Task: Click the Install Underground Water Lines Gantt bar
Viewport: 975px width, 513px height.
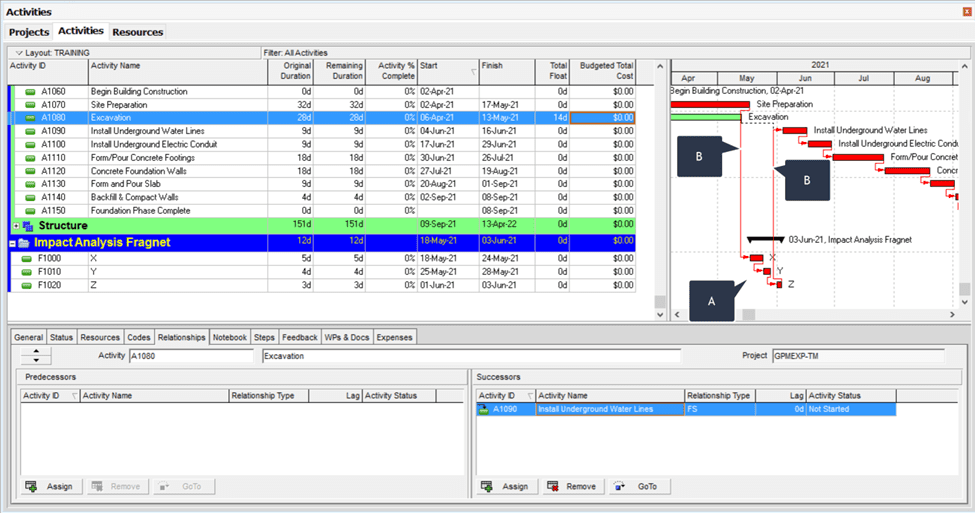Action: pyautogui.click(x=795, y=131)
